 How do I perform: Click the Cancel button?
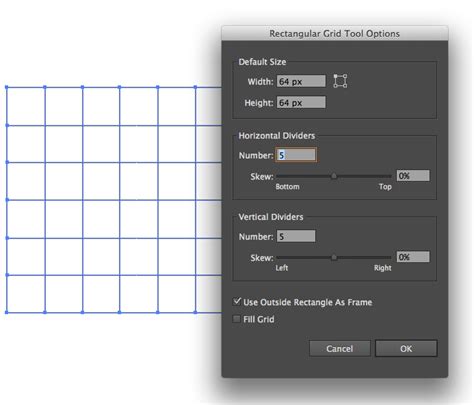pyautogui.click(x=339, y=349)
